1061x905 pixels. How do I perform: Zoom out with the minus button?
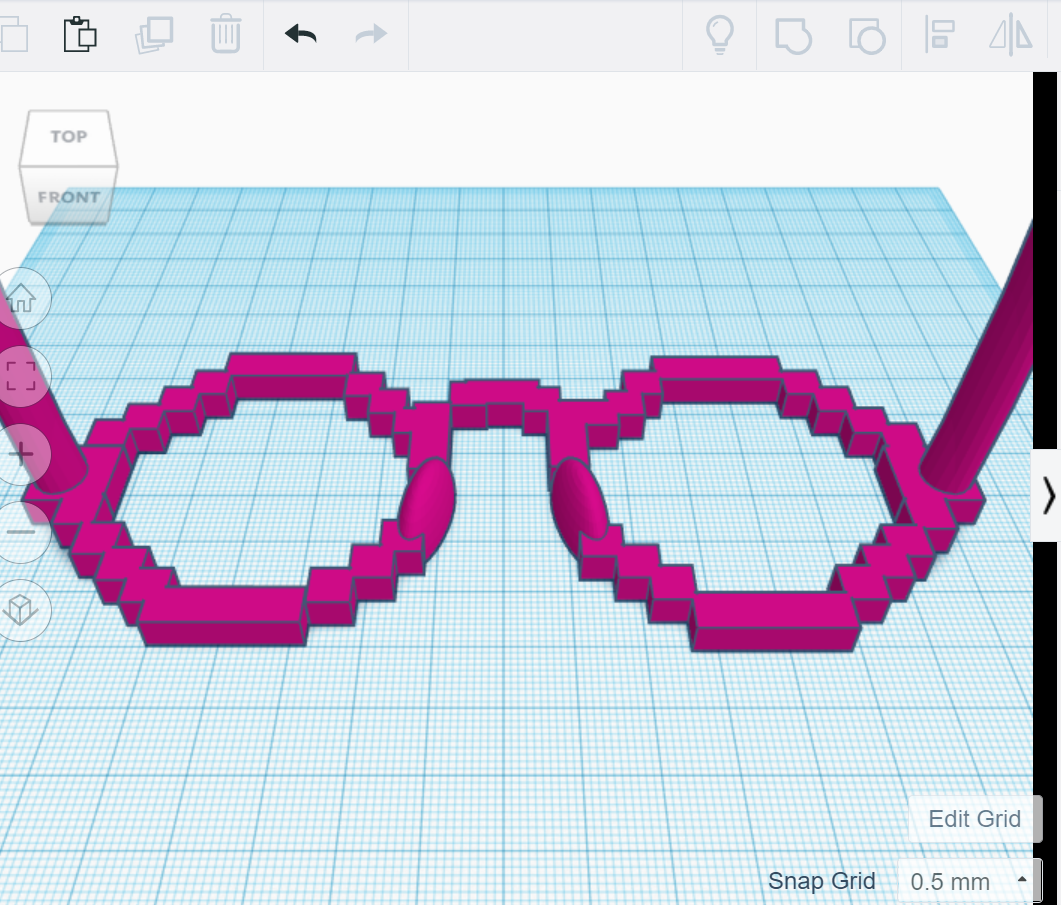(x=21, y=532)
